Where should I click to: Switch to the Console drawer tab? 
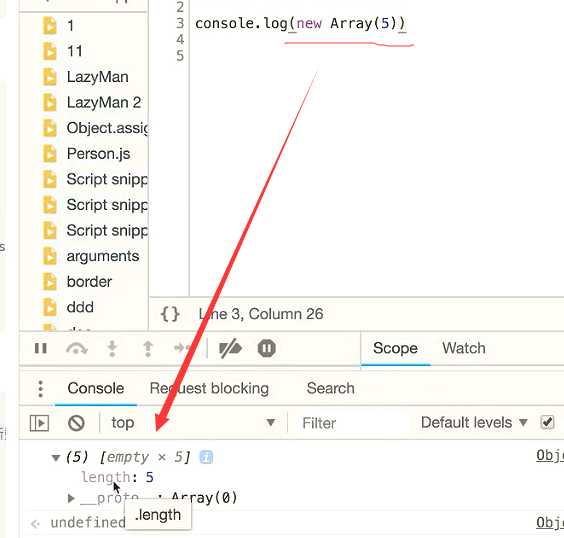[x=96, y=388]
